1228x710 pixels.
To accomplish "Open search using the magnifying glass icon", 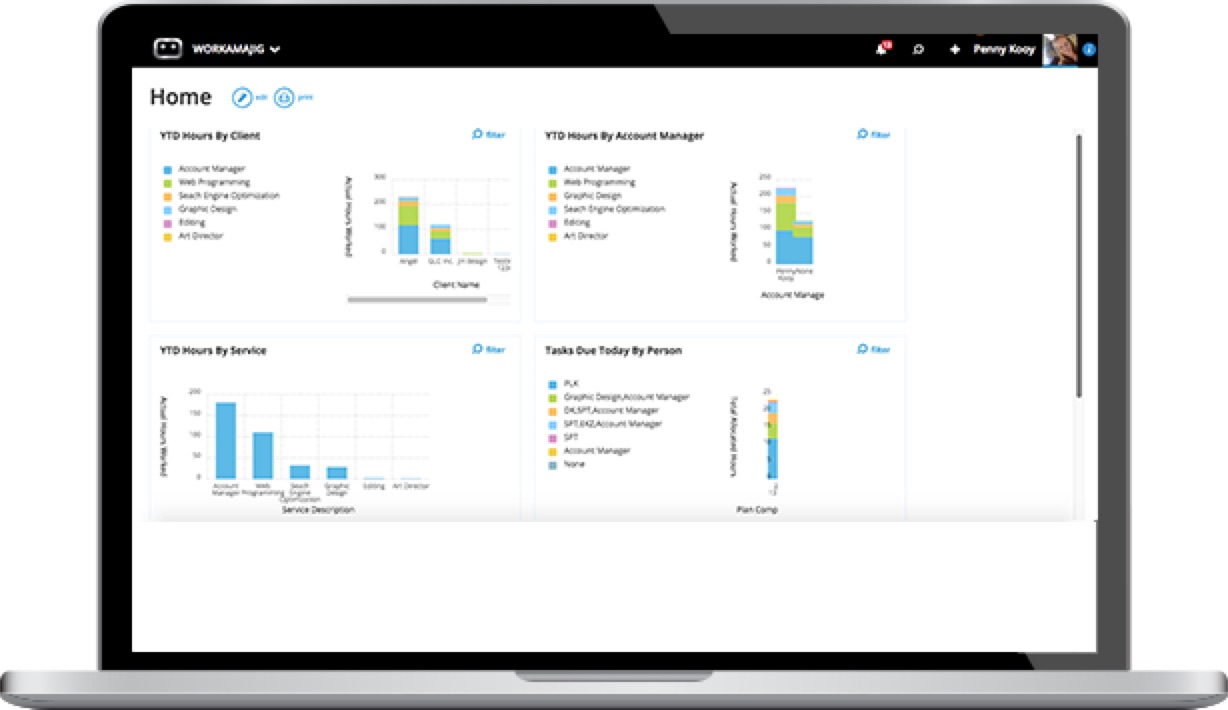I will 918,48.
